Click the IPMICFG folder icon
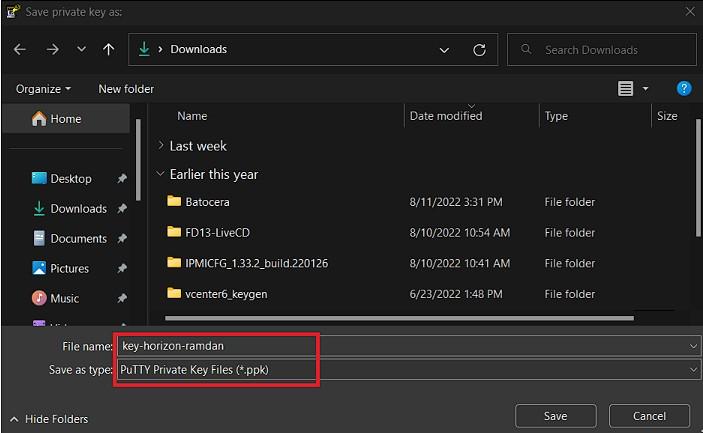This screenshot has height=433, width=703. [174, 262]
